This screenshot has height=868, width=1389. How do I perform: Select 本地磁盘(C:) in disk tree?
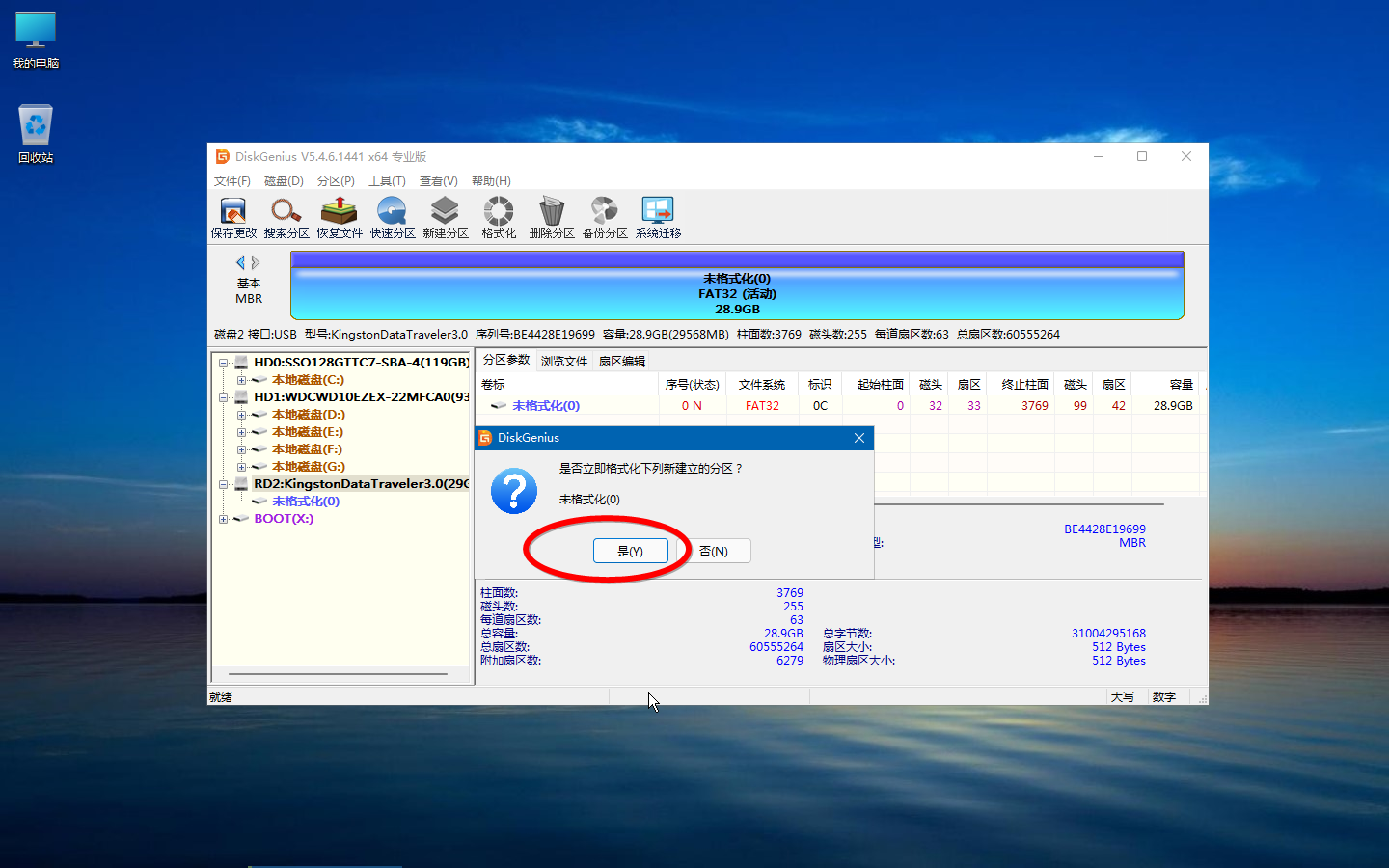click(308, 380)
